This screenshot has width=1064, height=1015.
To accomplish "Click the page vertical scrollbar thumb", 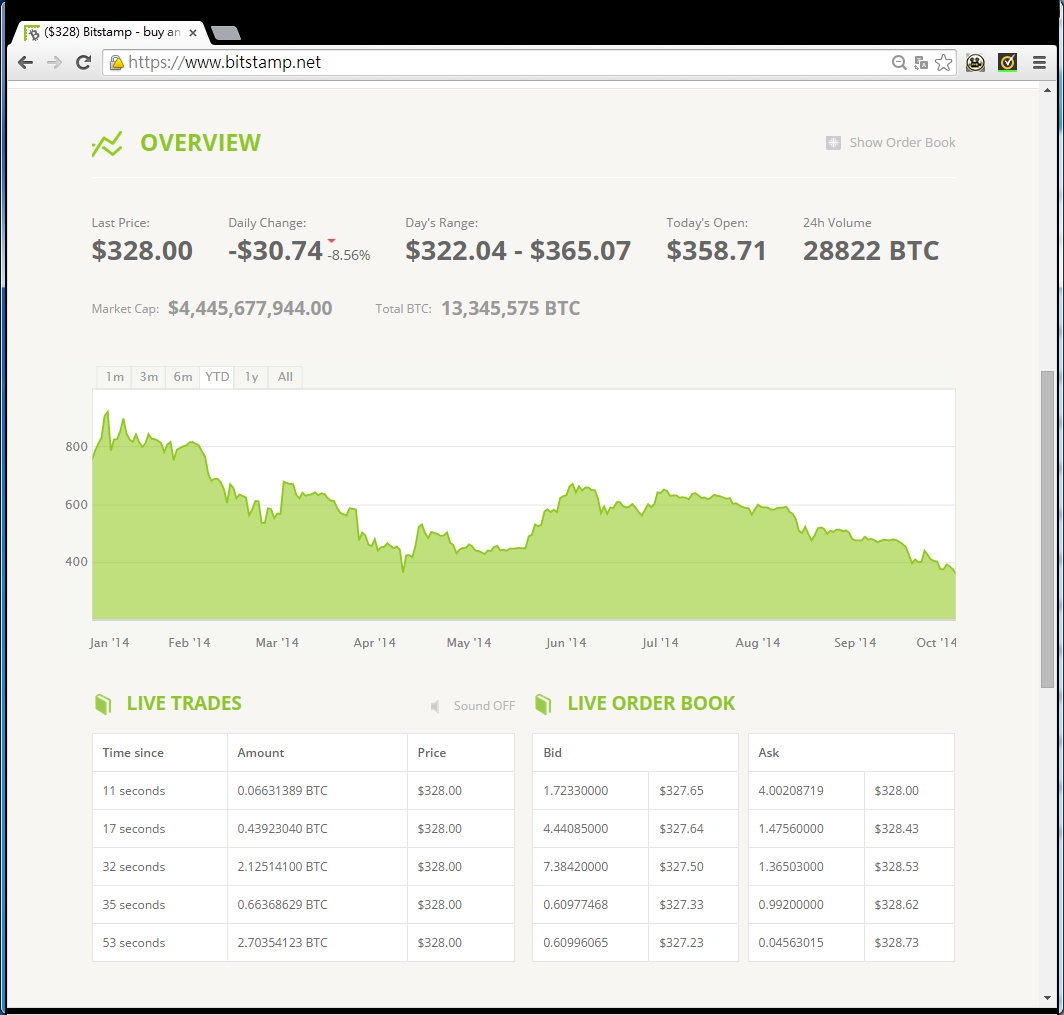I will pyautogui.click(x=1047, y=529).
